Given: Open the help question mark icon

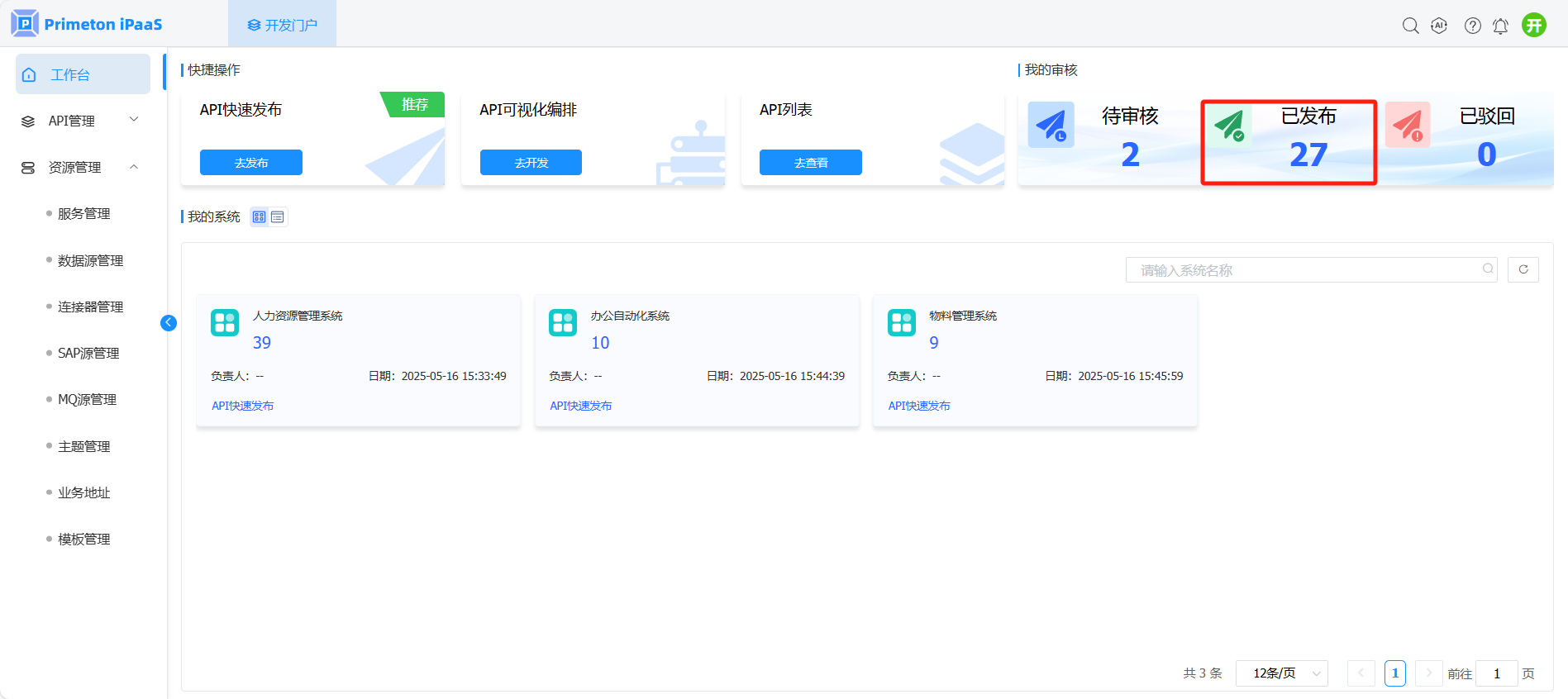Looking at the screenshot, I should click(x=1472, y=26).
